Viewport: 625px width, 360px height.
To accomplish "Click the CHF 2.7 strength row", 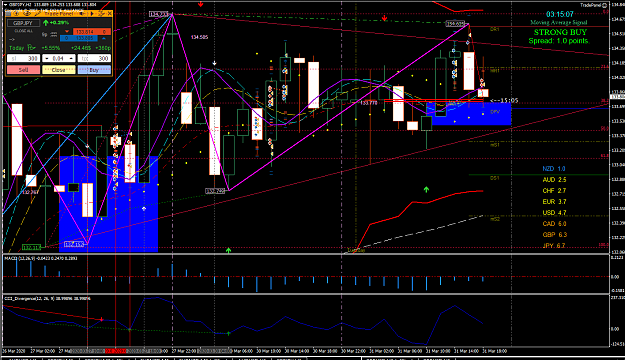I will tap(554, 191).
